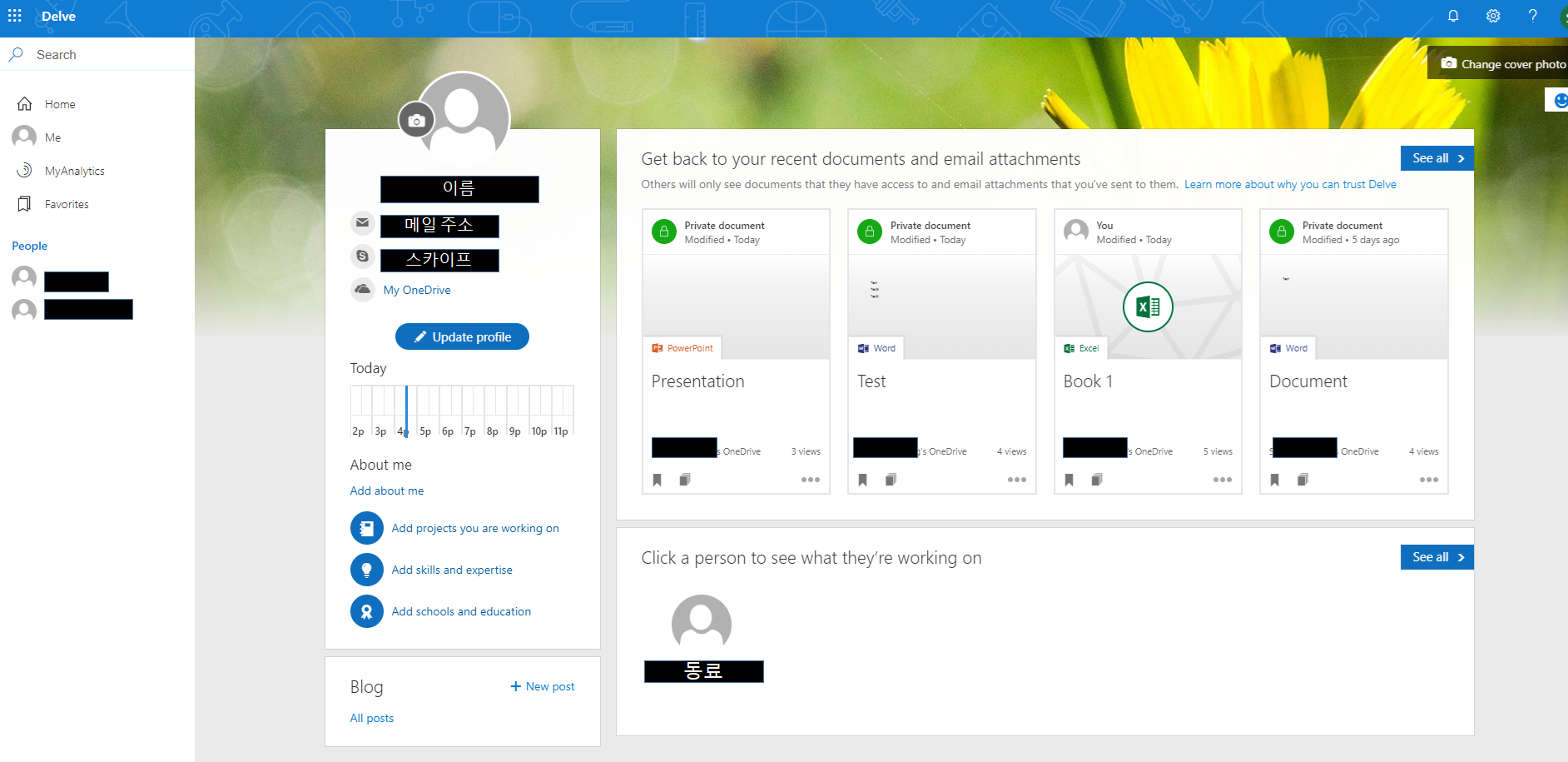
Task: Open more options on Test card
Action: (x=1017, y=480)
